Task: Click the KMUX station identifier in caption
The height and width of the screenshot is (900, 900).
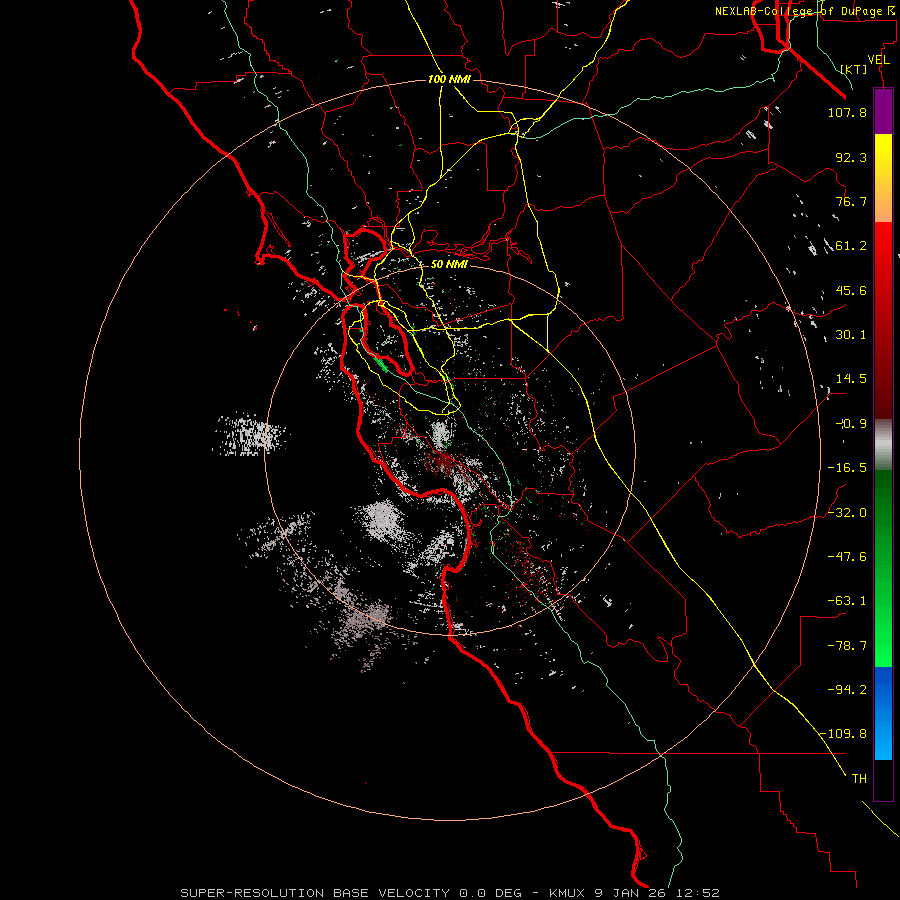Action: (x=567, y=893)
